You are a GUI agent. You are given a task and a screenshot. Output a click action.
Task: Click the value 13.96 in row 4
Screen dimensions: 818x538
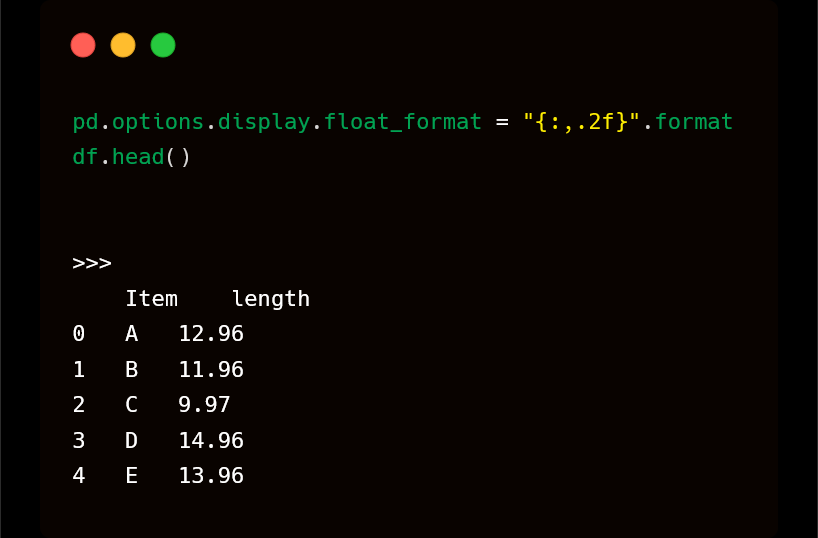[x=211, y=476]
